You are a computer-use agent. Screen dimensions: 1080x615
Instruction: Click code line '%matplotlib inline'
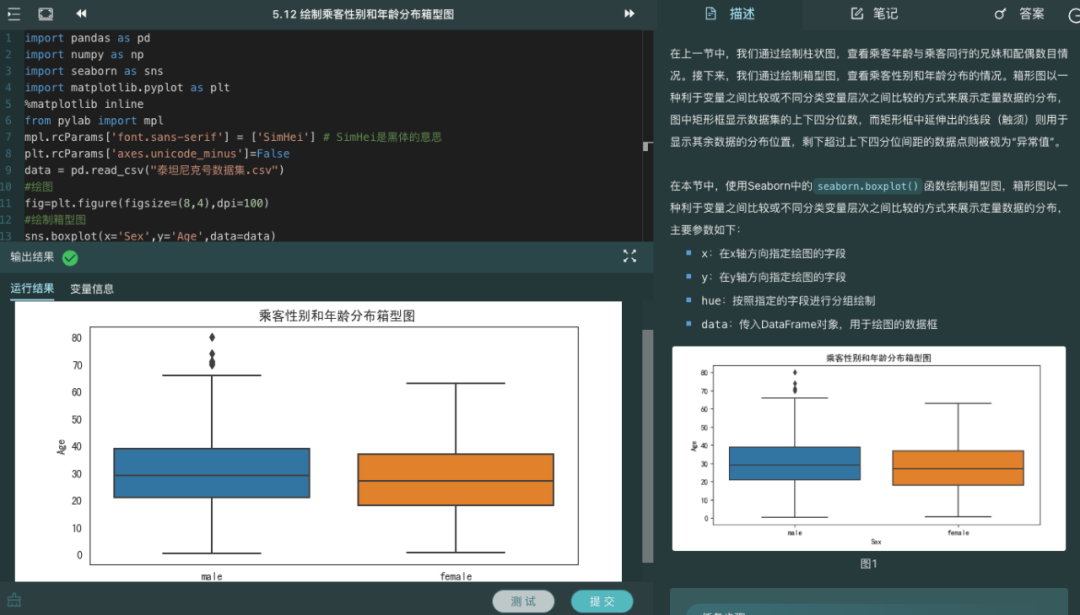tap(84, 104)
